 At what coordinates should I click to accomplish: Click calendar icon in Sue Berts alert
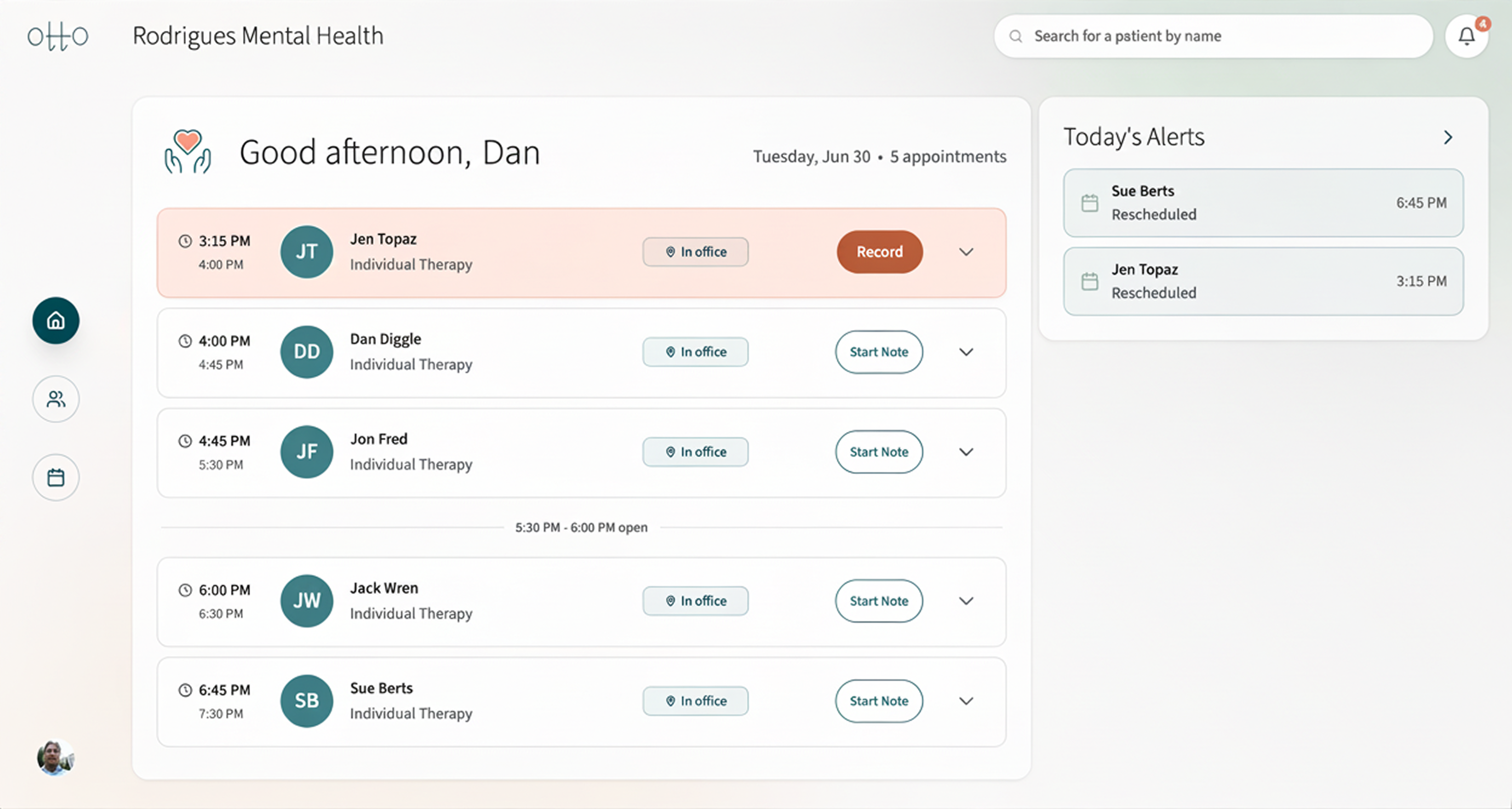point(1089,203)
